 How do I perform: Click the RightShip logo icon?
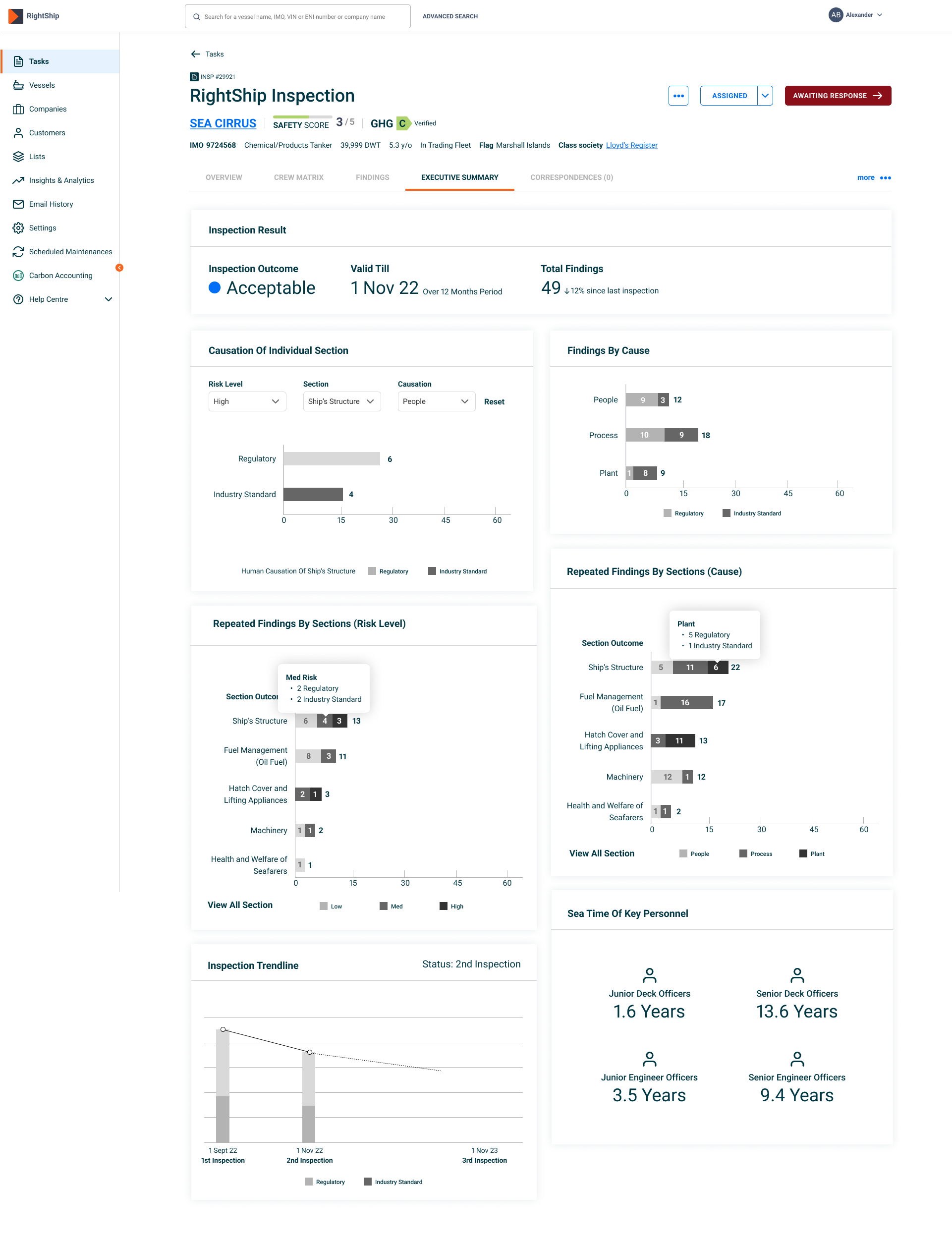pos(16,16)
